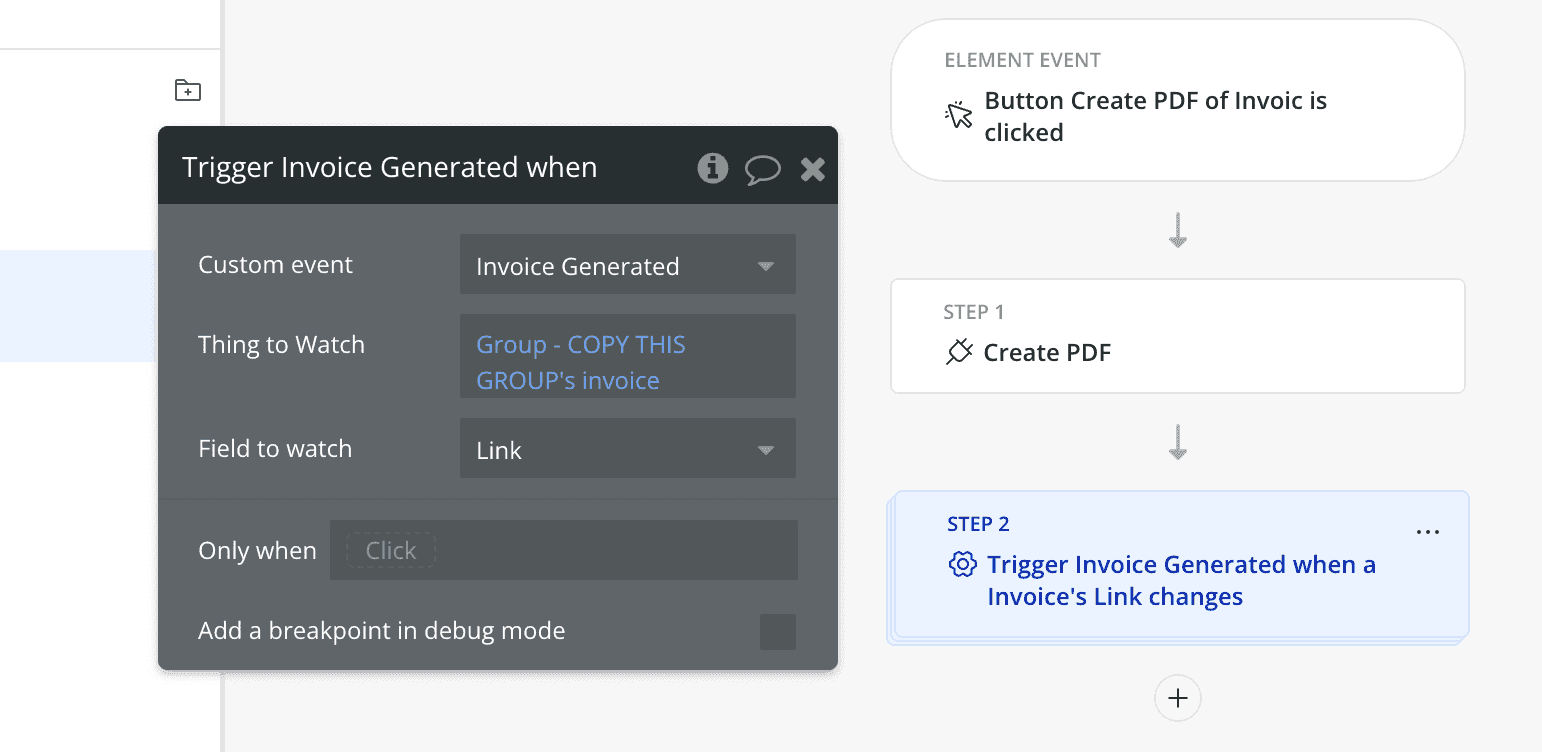This screenshot has height=752, width=1542.
Task: Click the panel title Trigger Invoice Generated when
Action: coord(389,168)
